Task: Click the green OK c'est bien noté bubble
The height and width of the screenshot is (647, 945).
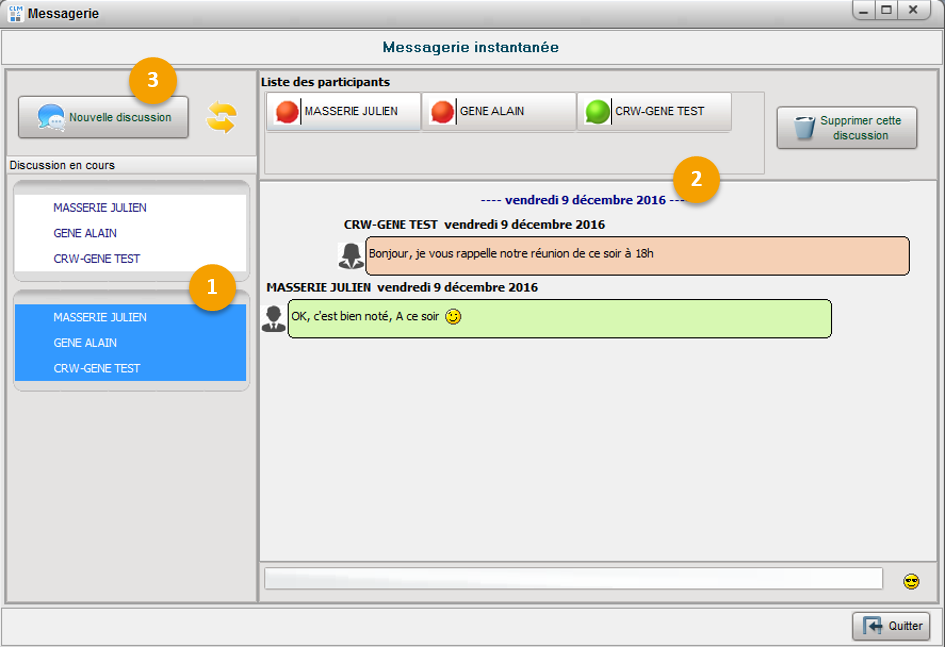Action: click(559, 318)
